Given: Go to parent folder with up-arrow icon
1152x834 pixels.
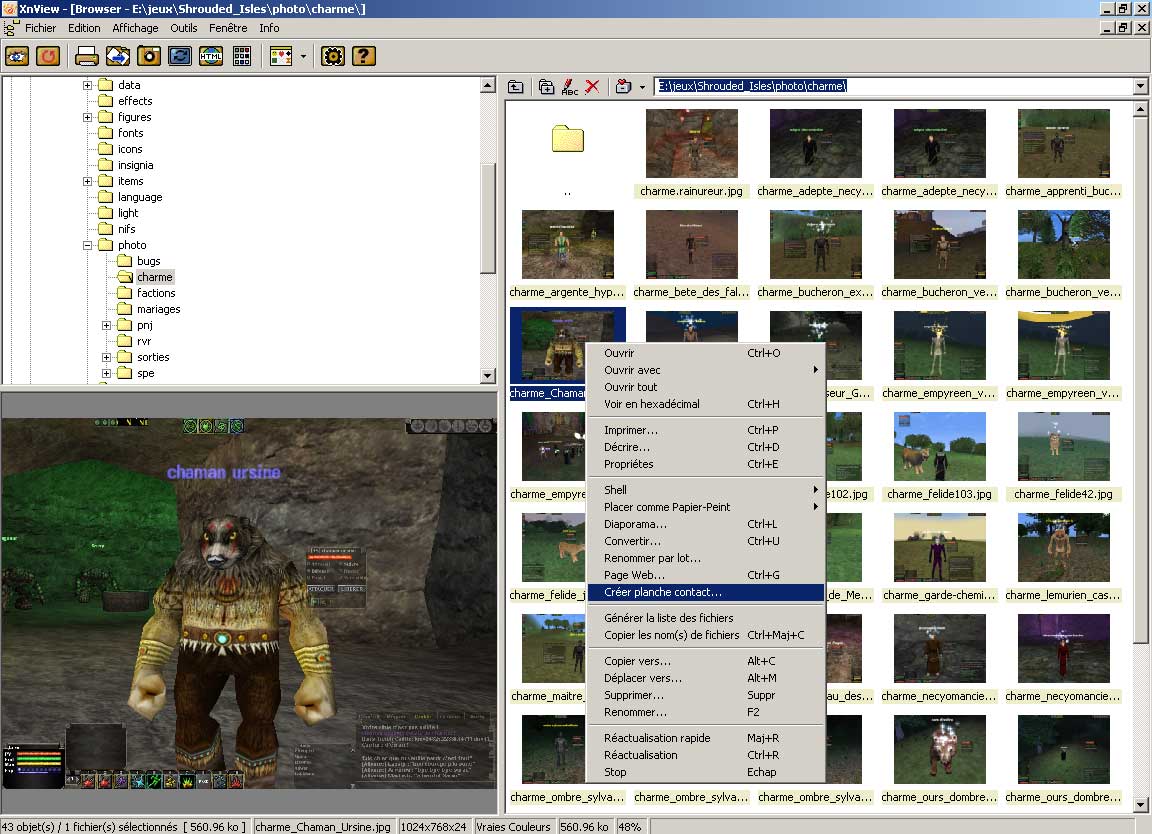Looking at the screenshot, I should pos(516,87).
